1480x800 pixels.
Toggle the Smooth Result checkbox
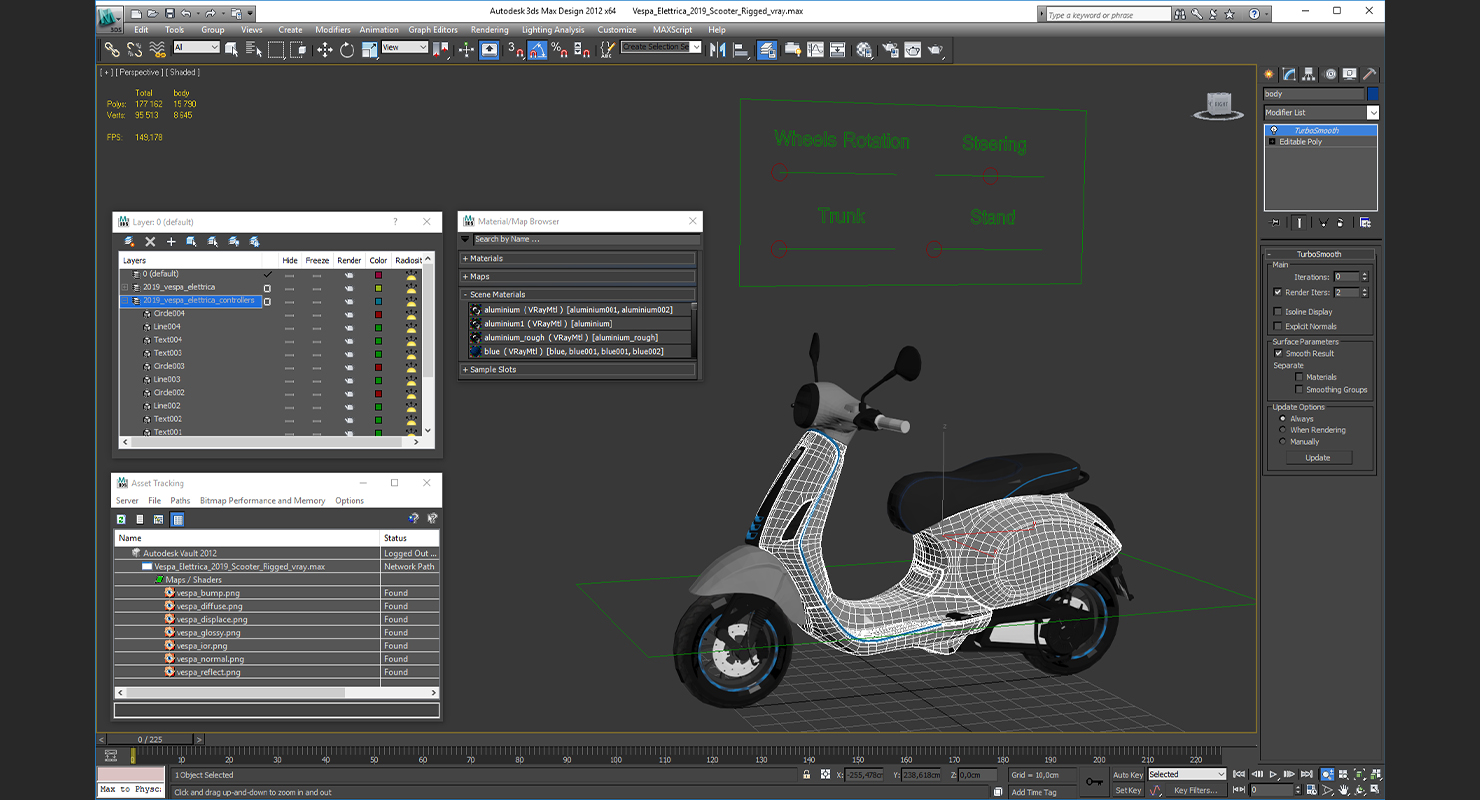tap(1278, 353)
